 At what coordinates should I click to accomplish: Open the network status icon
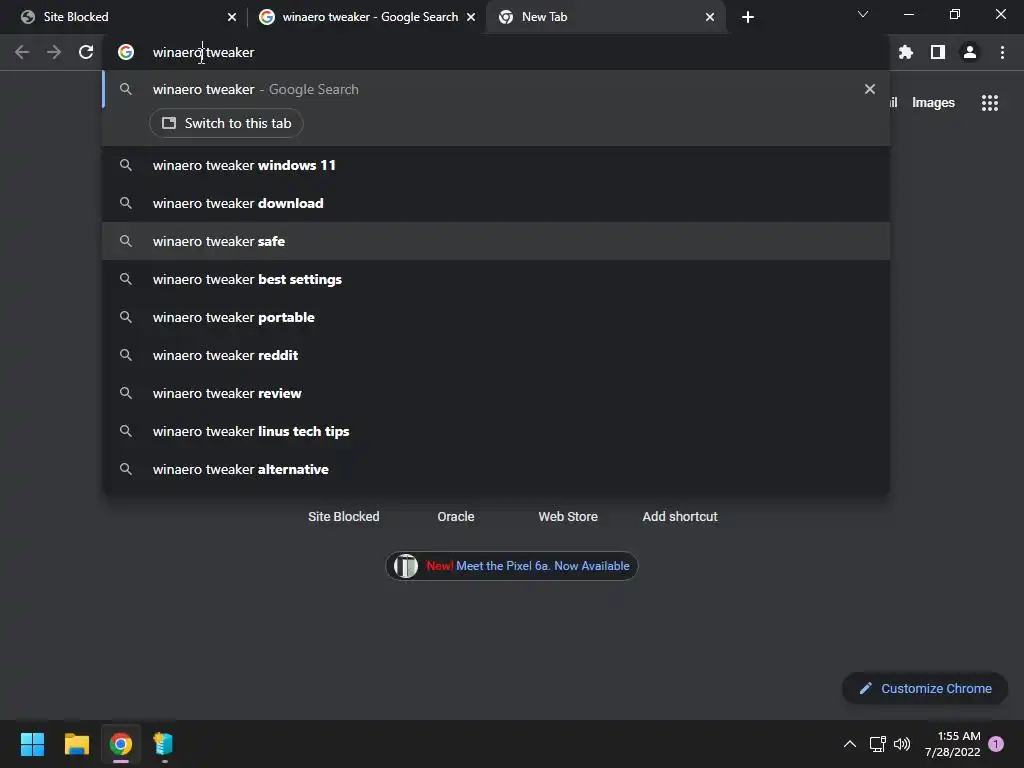pyautogui.click(x=877, y=744)
